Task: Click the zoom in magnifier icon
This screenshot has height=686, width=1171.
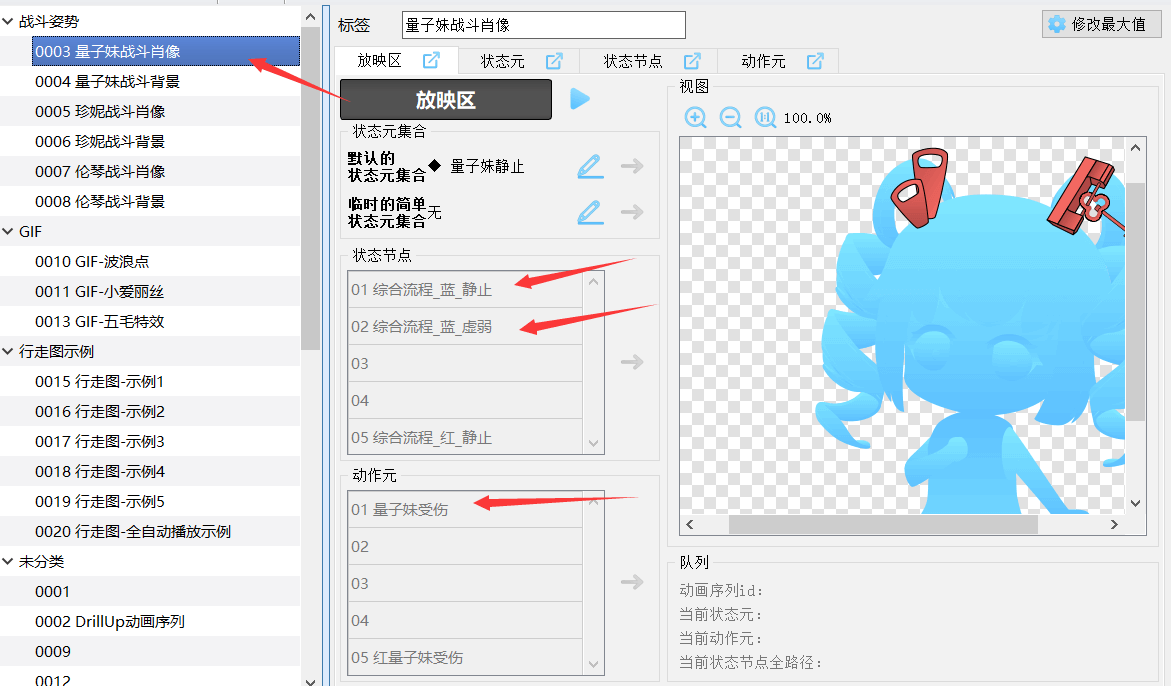Action: click(695, 117)
